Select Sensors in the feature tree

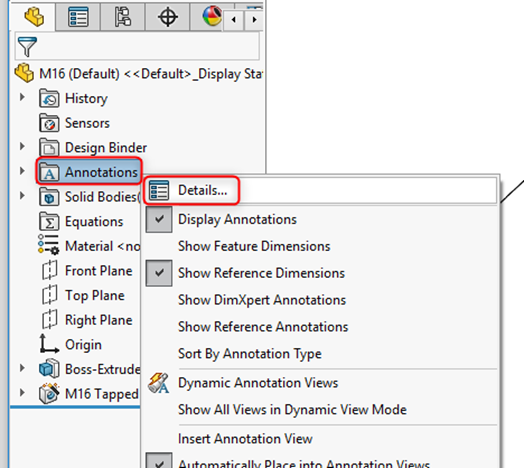pos(87,123)
